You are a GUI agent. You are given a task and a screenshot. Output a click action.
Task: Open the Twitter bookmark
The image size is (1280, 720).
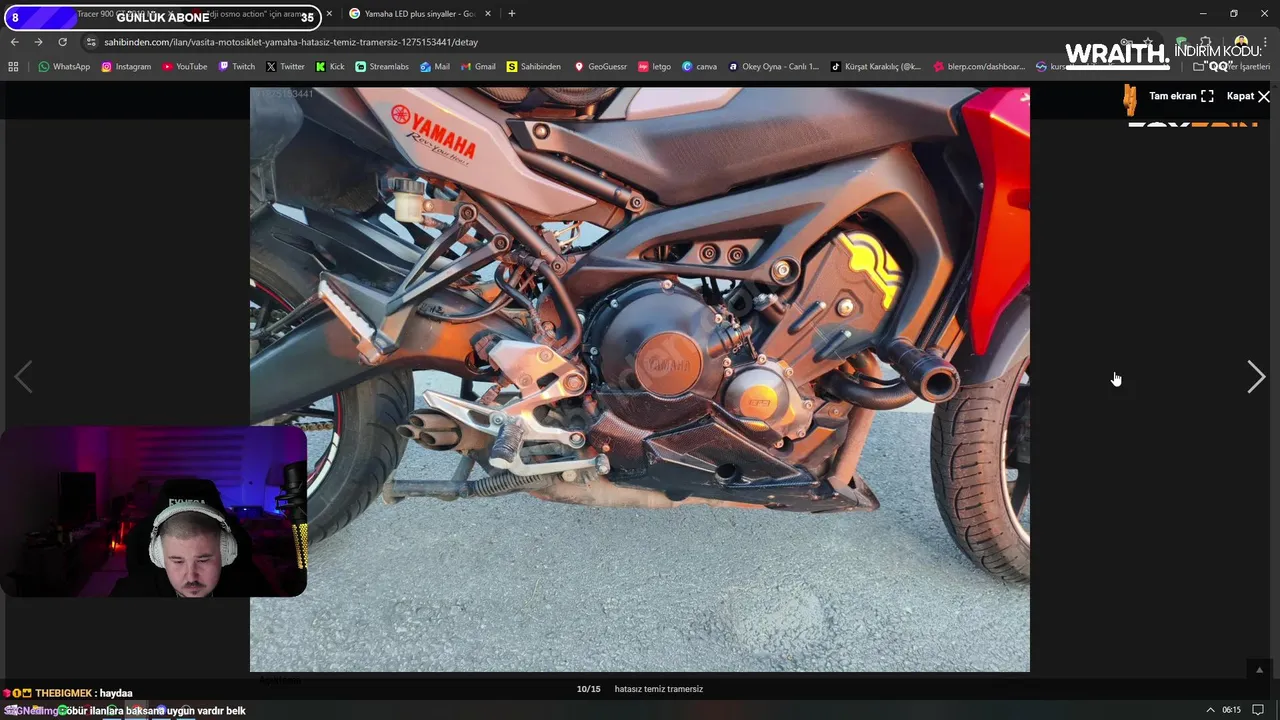[285, 66]
